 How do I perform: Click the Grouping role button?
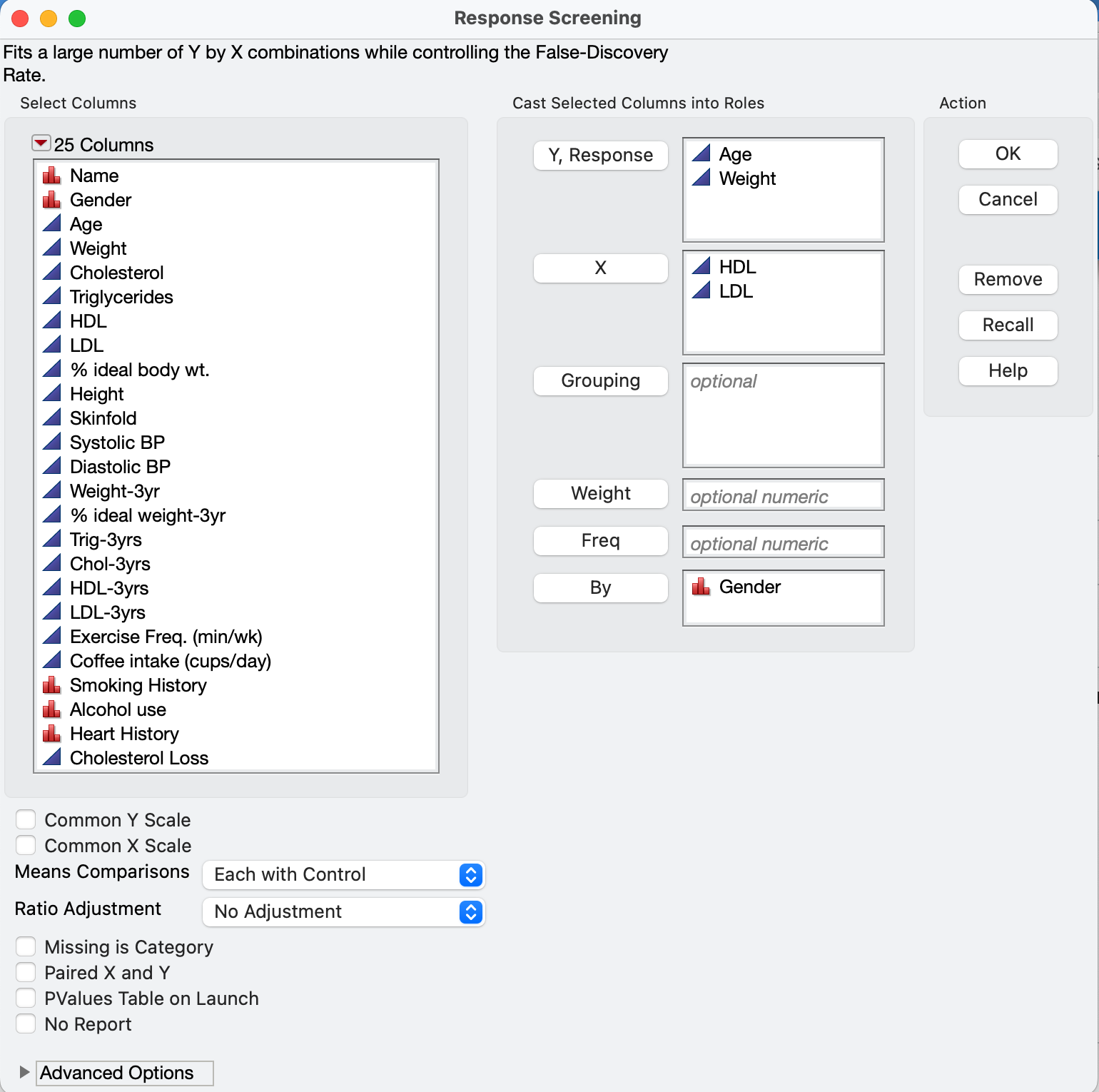pyautogui.click(x=600, y=380)
